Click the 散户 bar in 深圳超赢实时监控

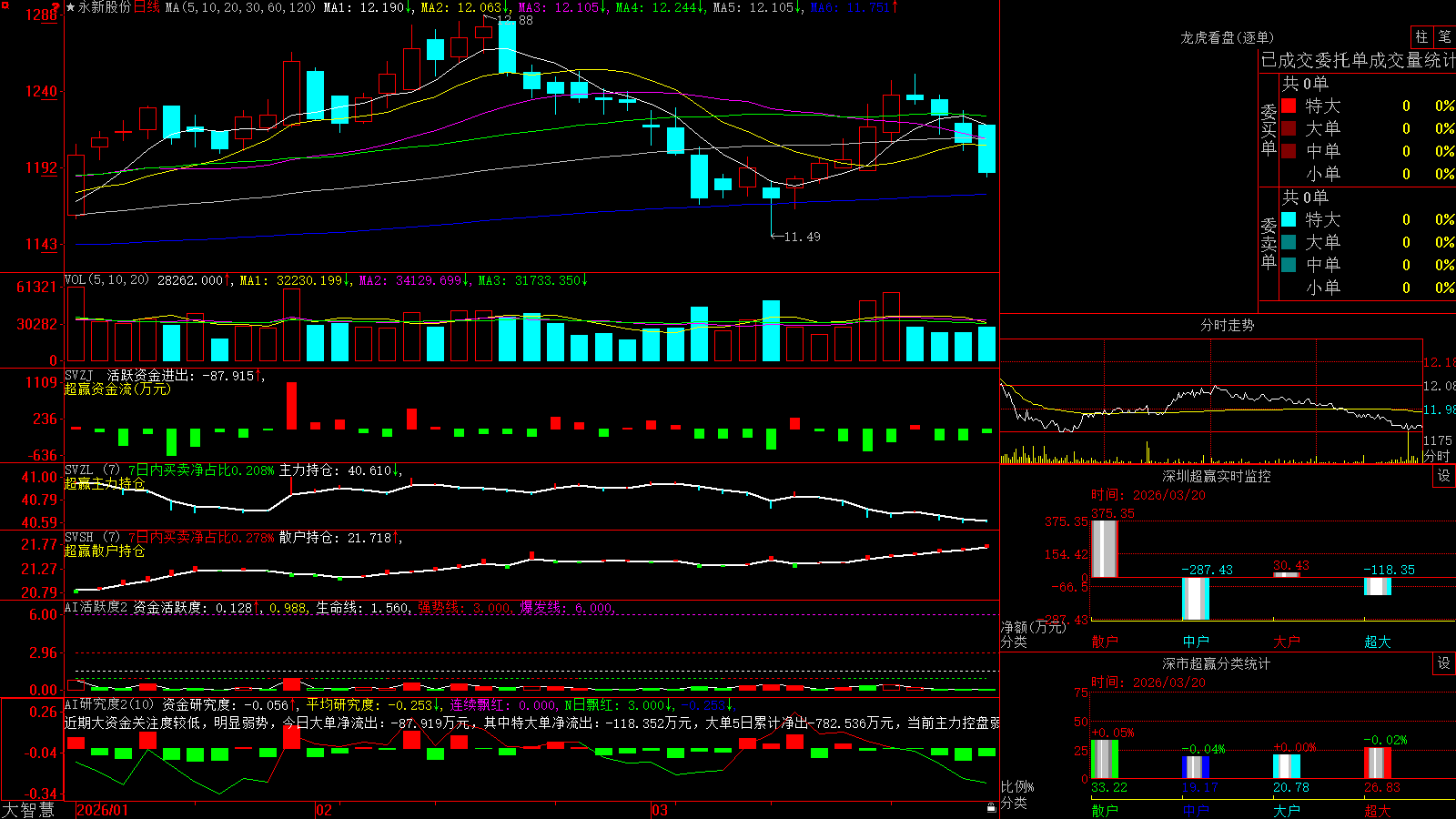(1105, 549)
